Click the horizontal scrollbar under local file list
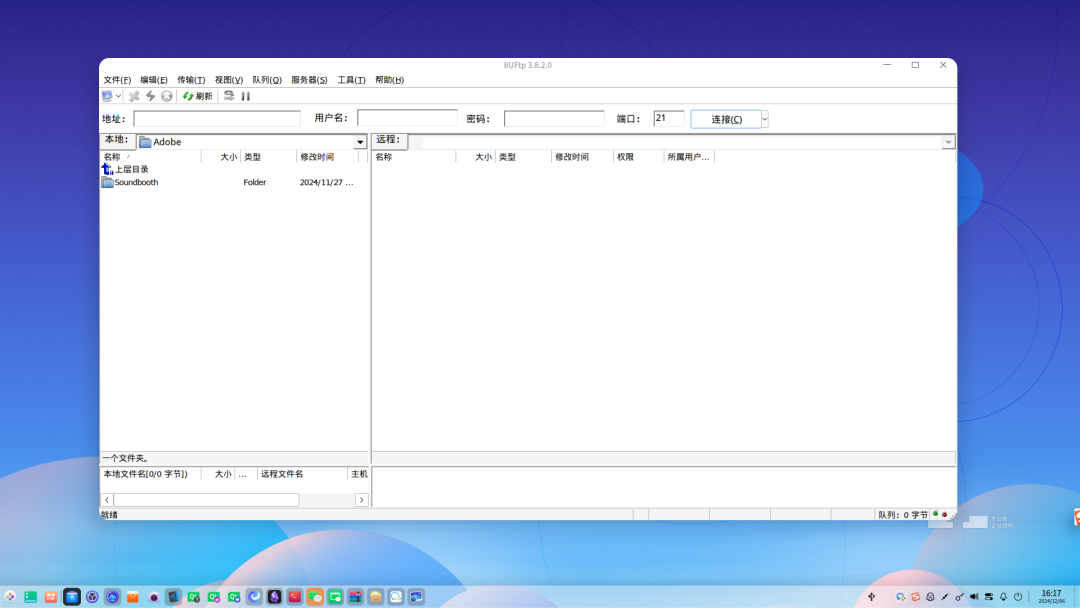This screenshot has width=1080, height=608. coord(206,499)
